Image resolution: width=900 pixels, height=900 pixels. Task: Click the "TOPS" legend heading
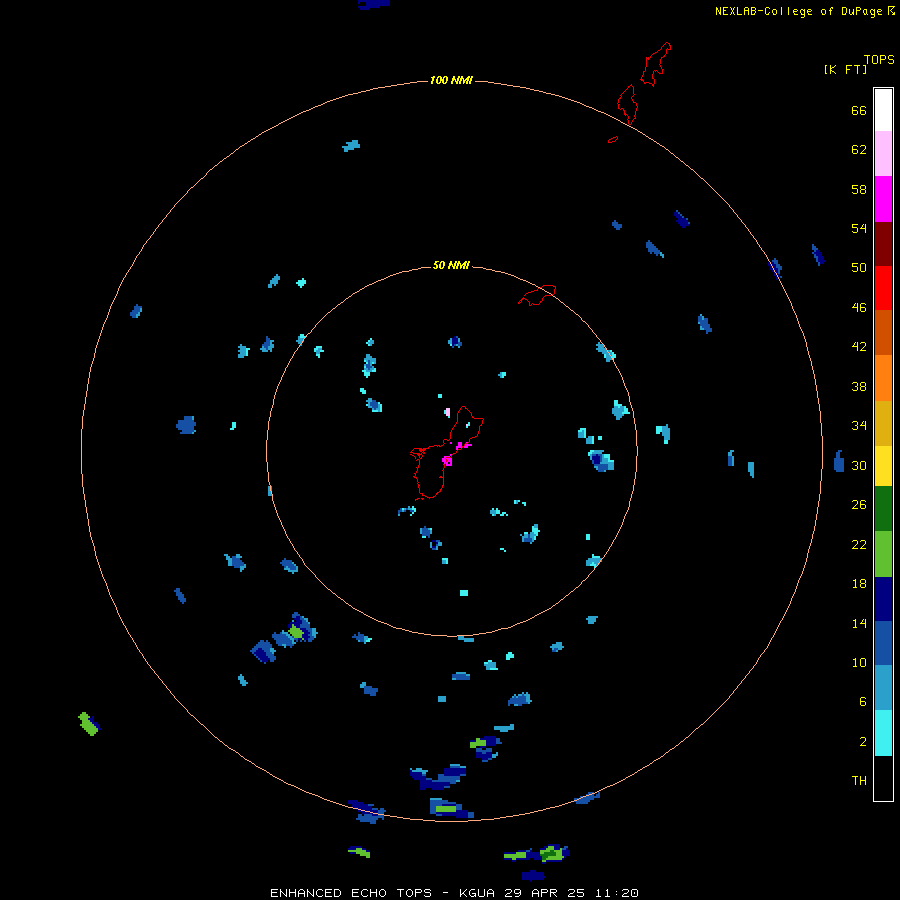[879, 60]
